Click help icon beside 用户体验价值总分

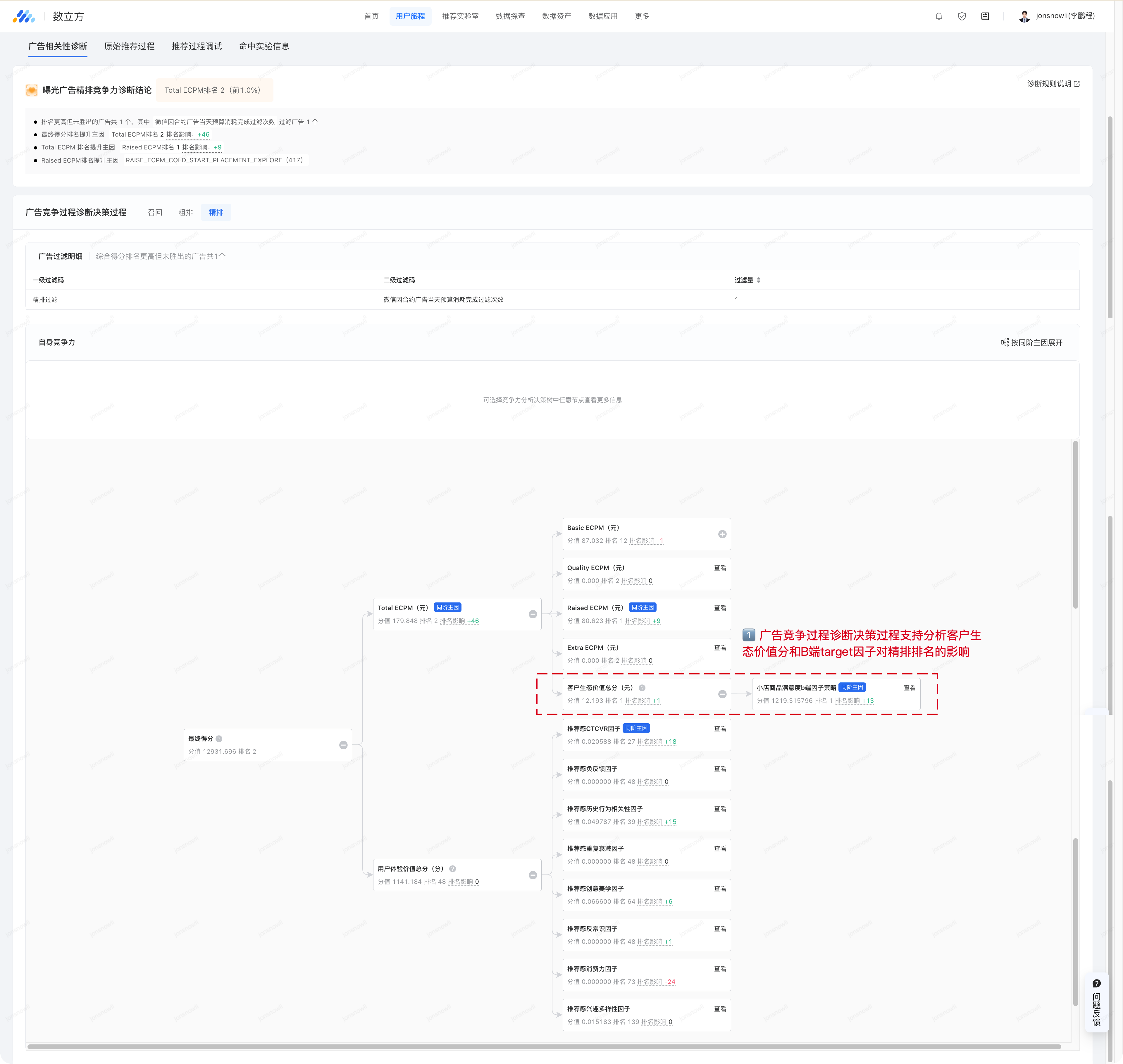tap(453, 869)
